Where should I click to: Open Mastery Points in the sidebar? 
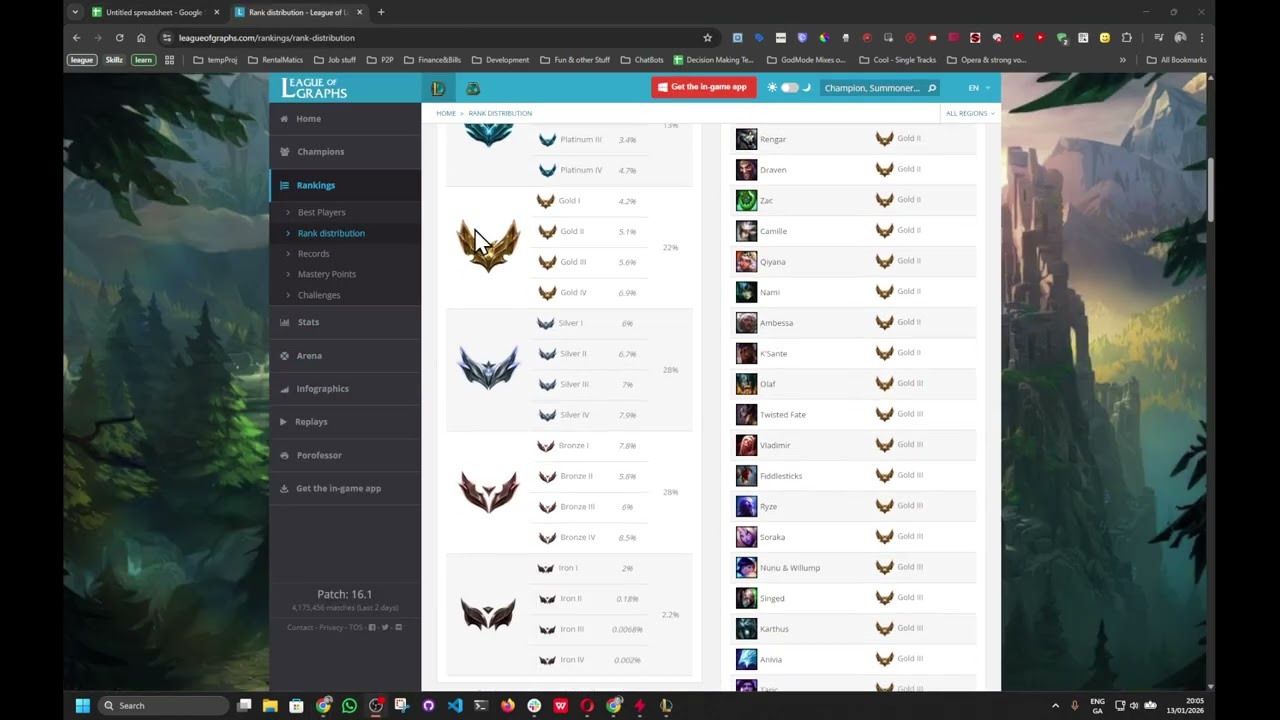pyautogui.click(x=327, y=274)
